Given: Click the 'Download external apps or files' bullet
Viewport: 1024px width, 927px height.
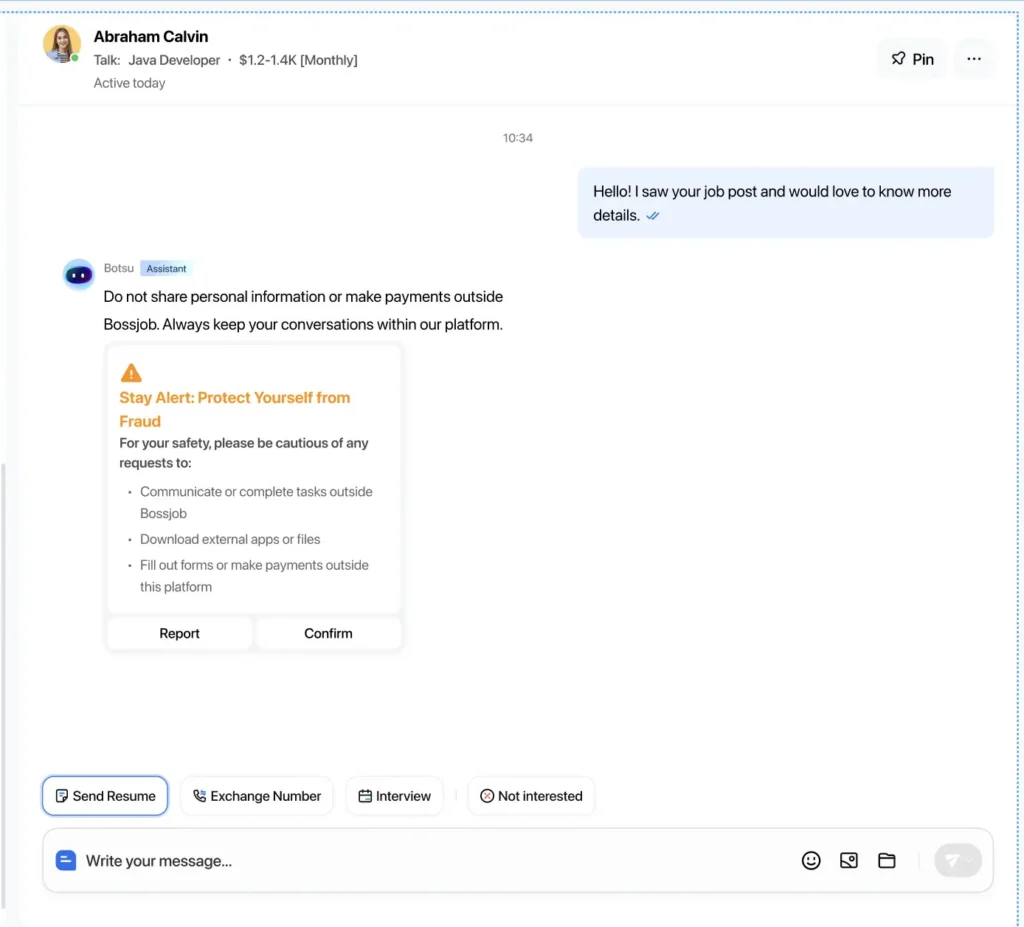Looking at the screenshot, I should (x=230, y=539).
